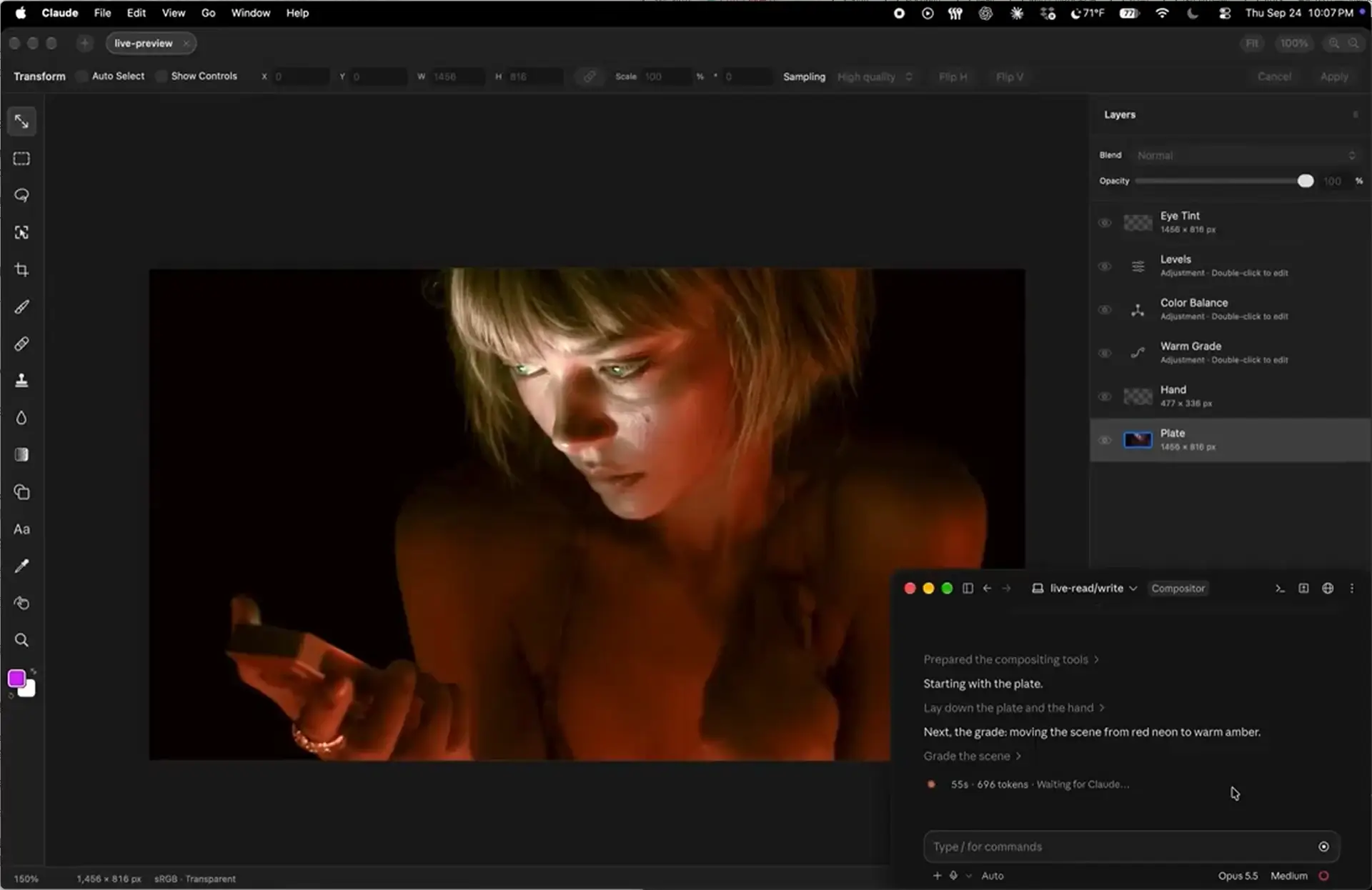1372x890 pixels.
Task: Hide the Eye Tint layer
Action: point(1105,223)
